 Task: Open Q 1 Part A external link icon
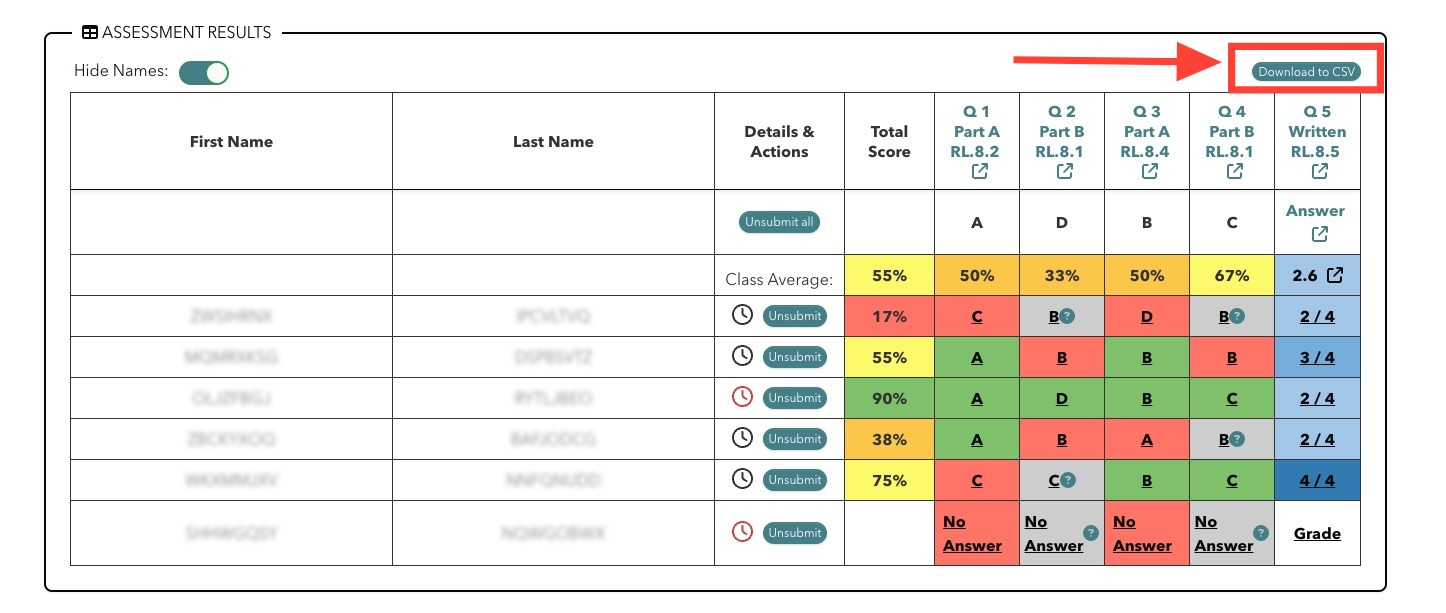(979, 172)
